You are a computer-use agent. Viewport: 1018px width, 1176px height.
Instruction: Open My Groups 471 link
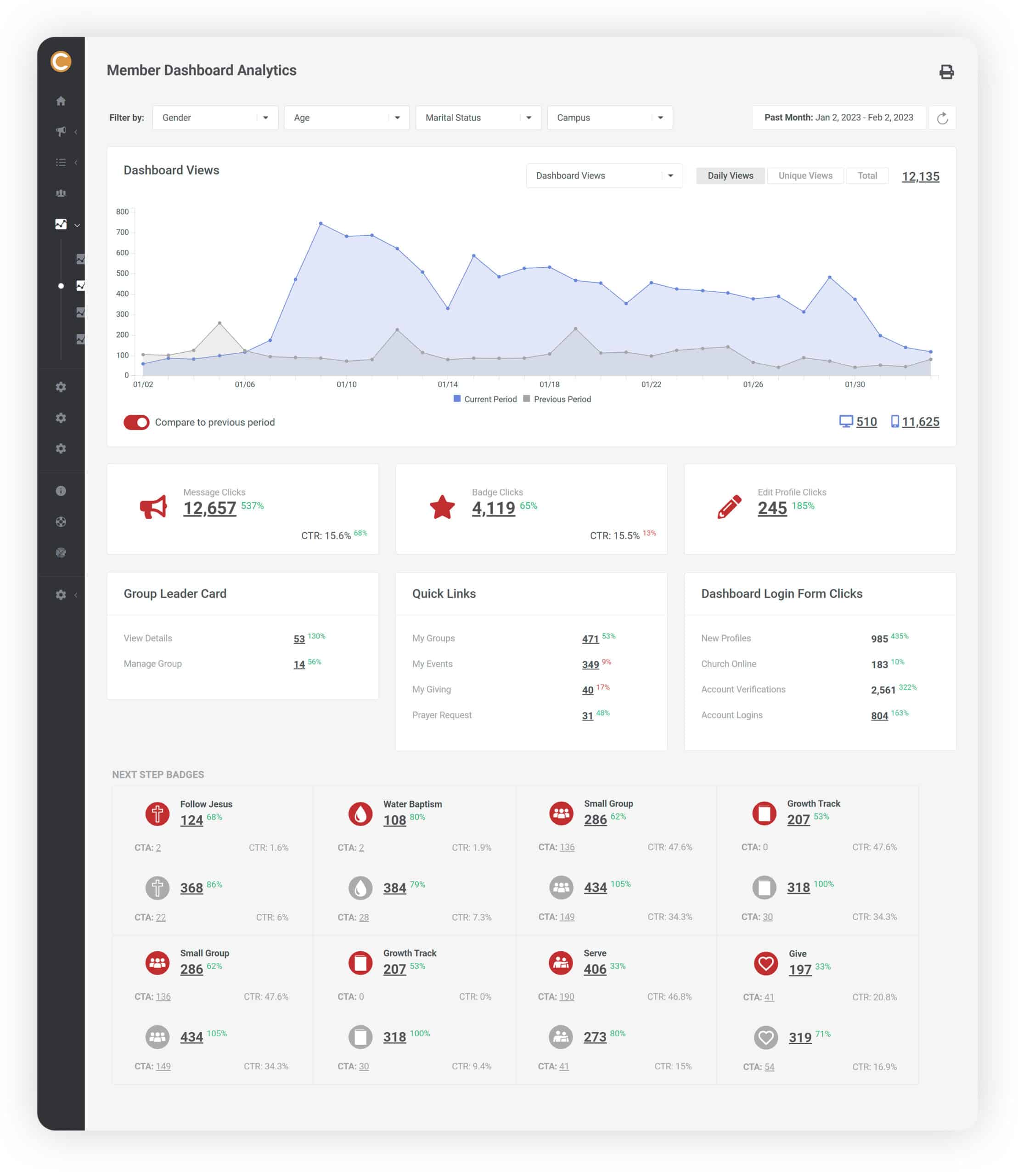[x=590, y=639]
